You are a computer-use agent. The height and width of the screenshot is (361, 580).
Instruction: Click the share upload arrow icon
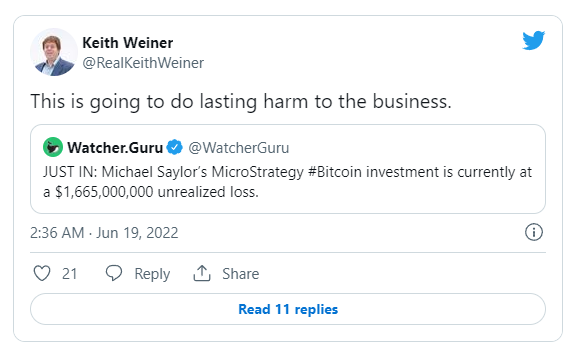pos(202,273)
